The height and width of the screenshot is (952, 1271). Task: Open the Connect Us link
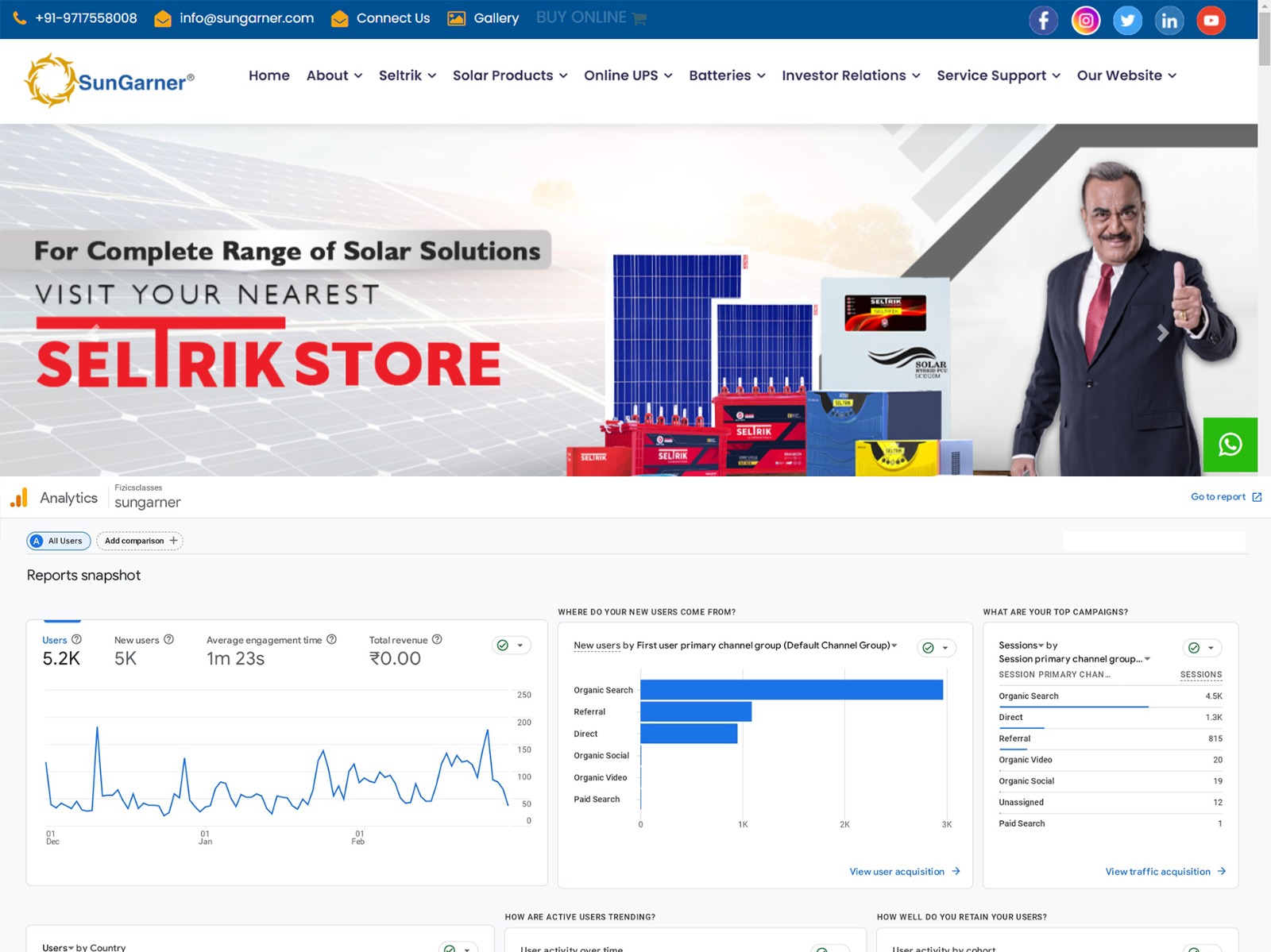coord(392,17)
